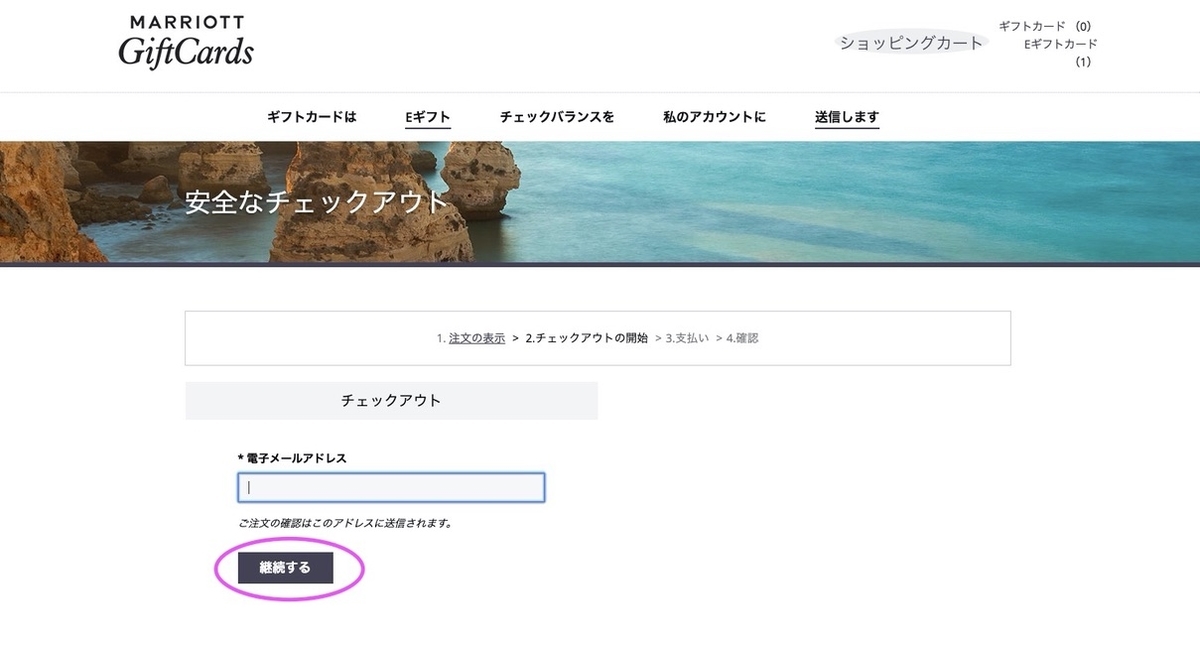The width and height of the screenshot is (1200, 645).
Task: Open the ギフトカードは menu item
Action: click(x=311, y=117)
